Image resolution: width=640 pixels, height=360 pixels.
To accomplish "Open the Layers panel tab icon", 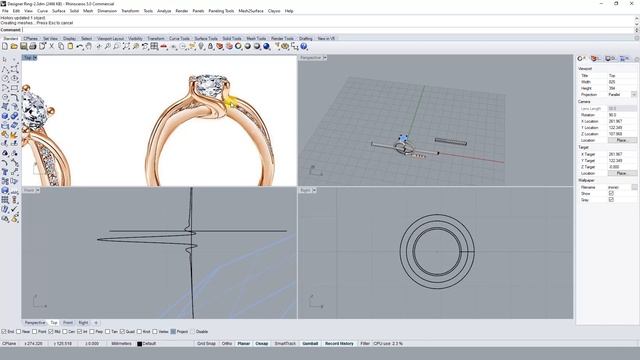I will pos(596,59).
